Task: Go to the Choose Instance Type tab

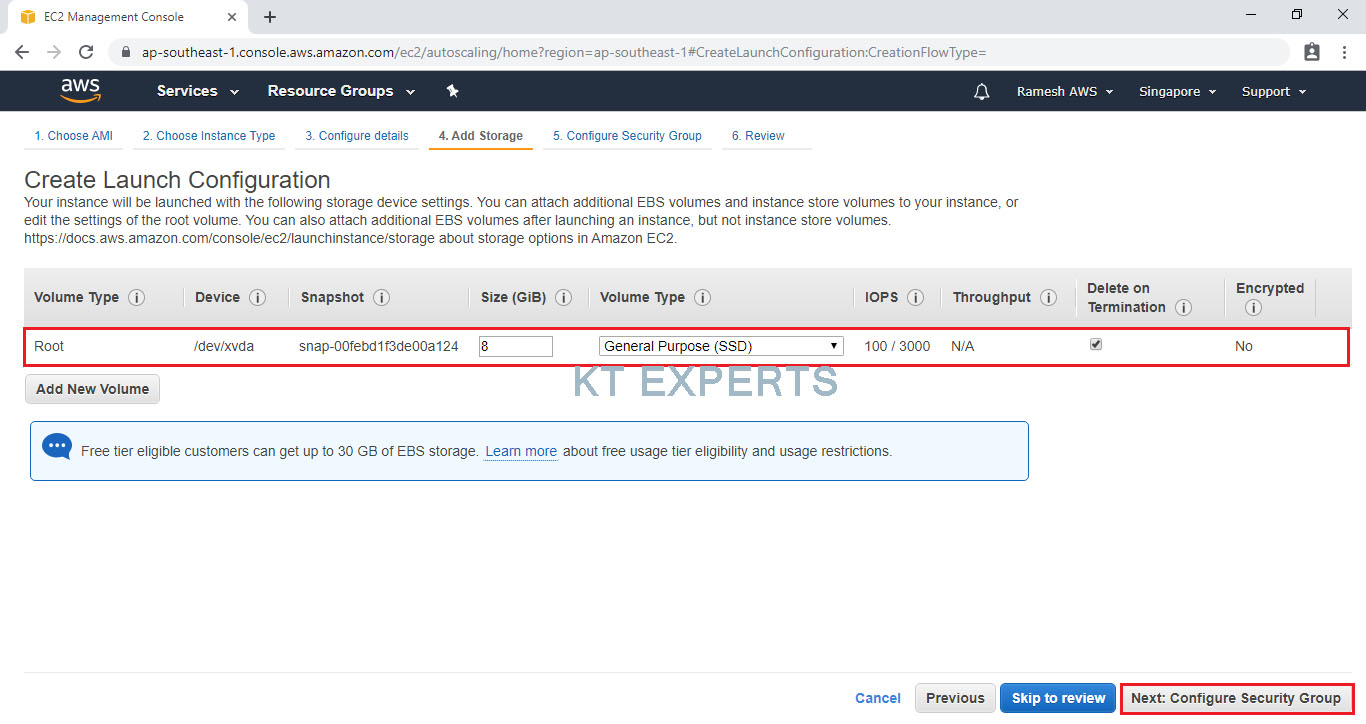Action: [x=208, y=136]
